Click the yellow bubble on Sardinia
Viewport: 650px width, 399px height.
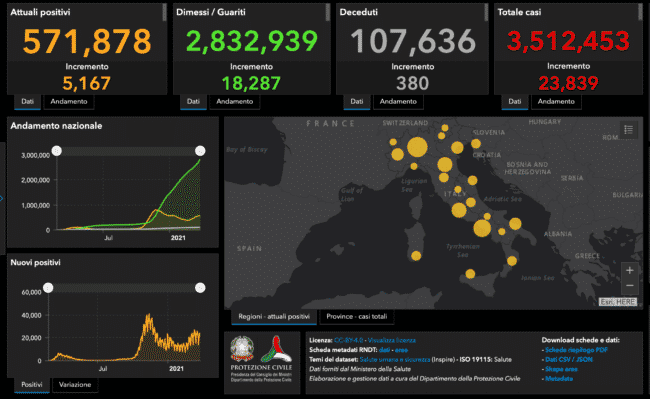(x=416, y=256)
